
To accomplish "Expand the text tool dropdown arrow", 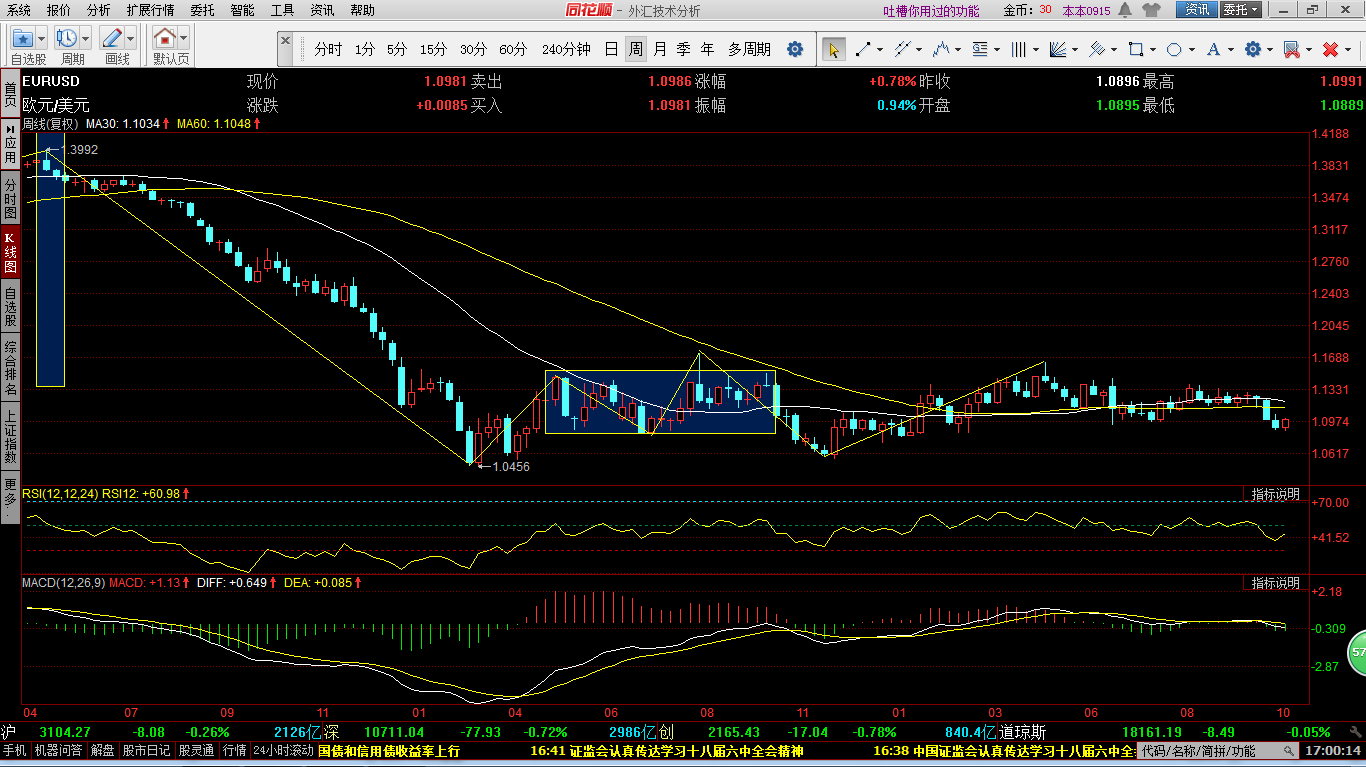I will [1231, 49].
